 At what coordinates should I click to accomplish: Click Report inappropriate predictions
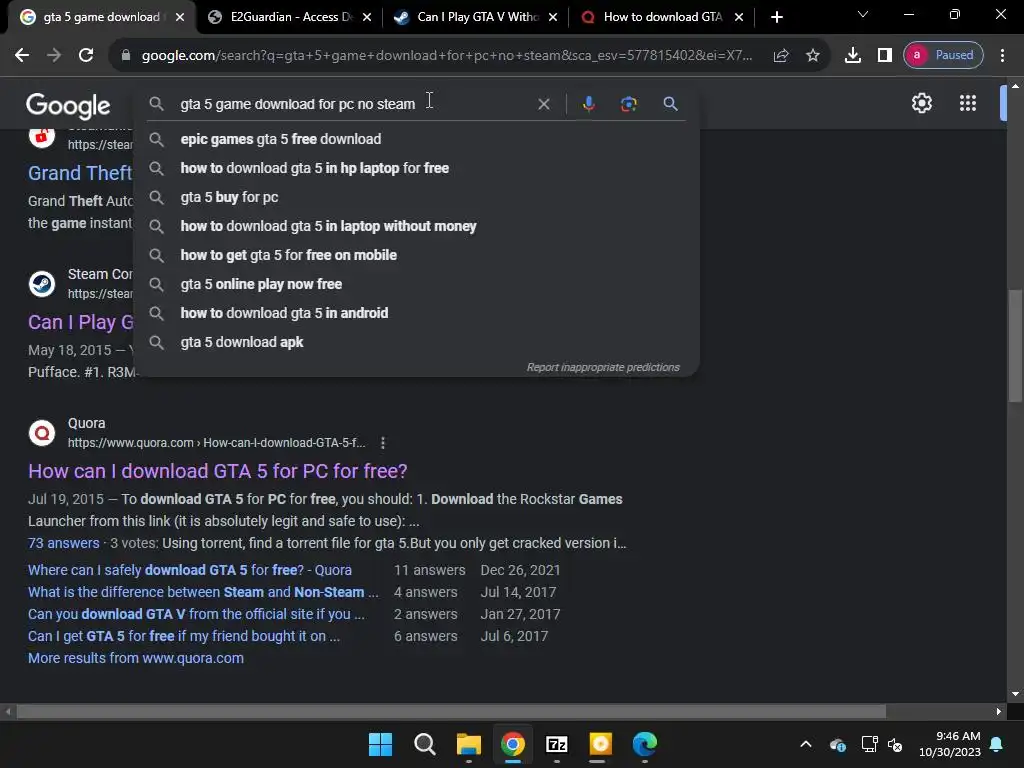(x=603, y=368)
